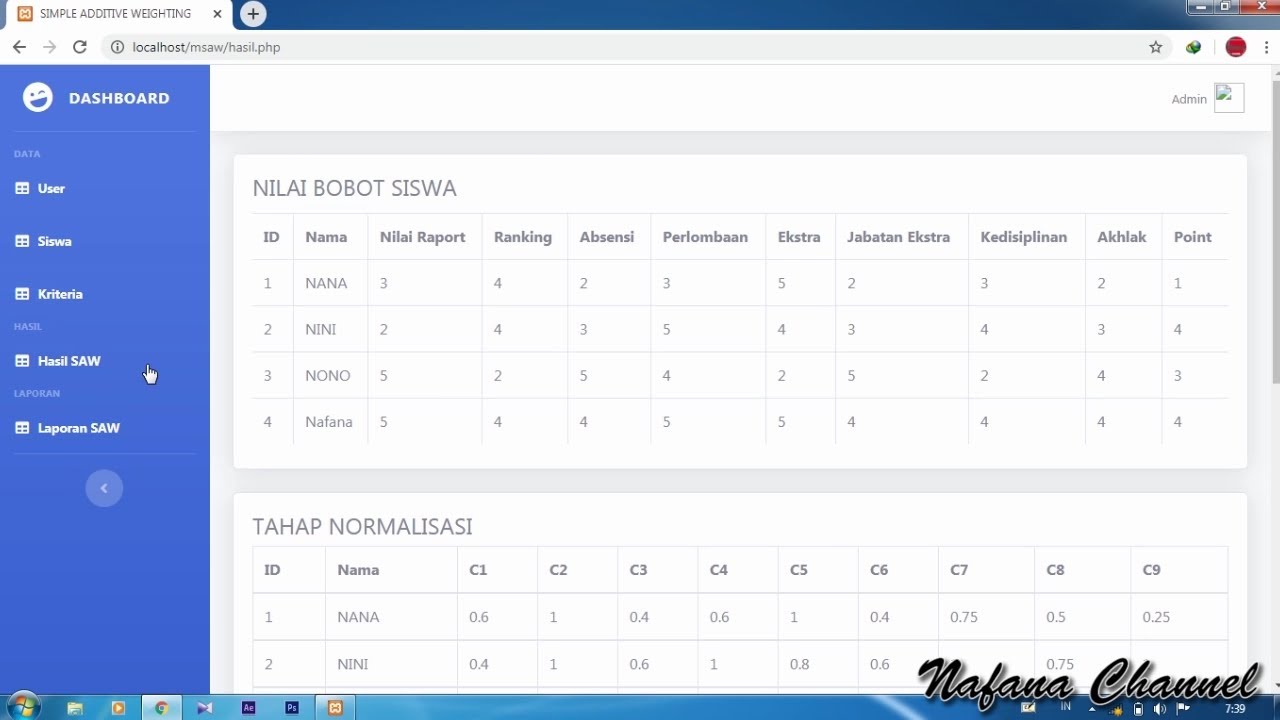Click the table icon beside User
The width and height of the screenshot is (1280, 720).
[x=22, y=188]
